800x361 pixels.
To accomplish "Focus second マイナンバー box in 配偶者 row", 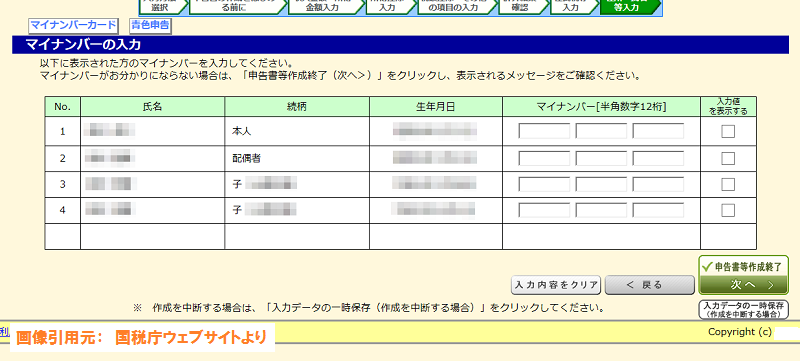I will click(x=601, y=158).
